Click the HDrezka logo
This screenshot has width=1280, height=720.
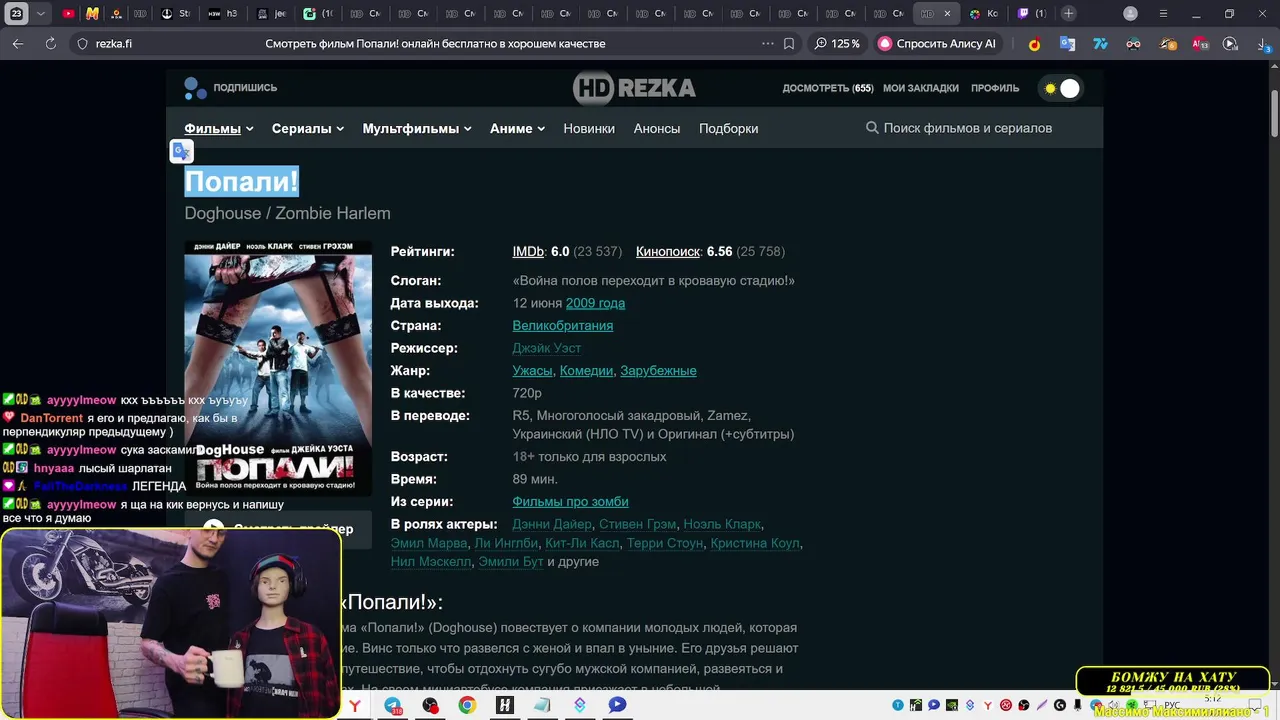pos(634,88)
